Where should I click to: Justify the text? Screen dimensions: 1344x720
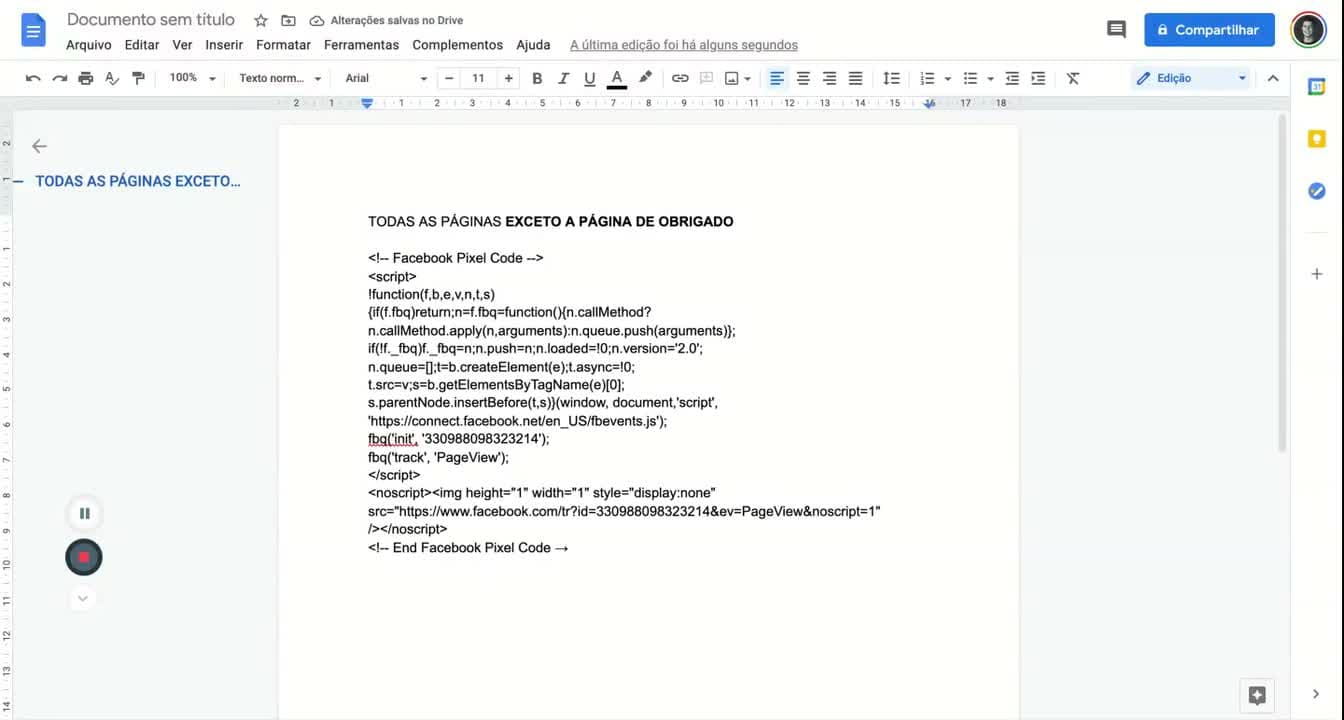tap(856, 78)
